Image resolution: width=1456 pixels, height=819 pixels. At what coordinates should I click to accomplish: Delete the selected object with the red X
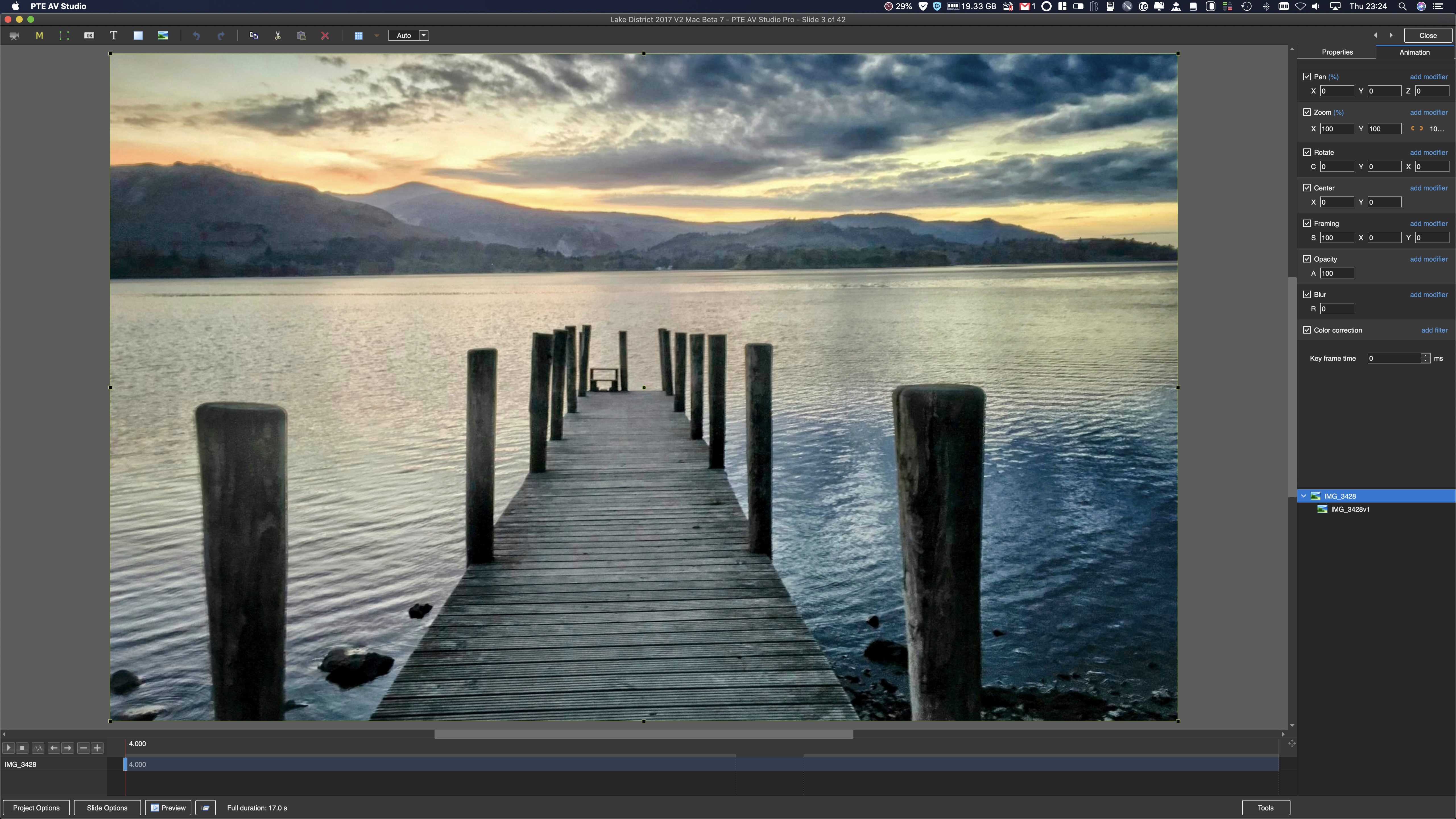click(325, 36)
